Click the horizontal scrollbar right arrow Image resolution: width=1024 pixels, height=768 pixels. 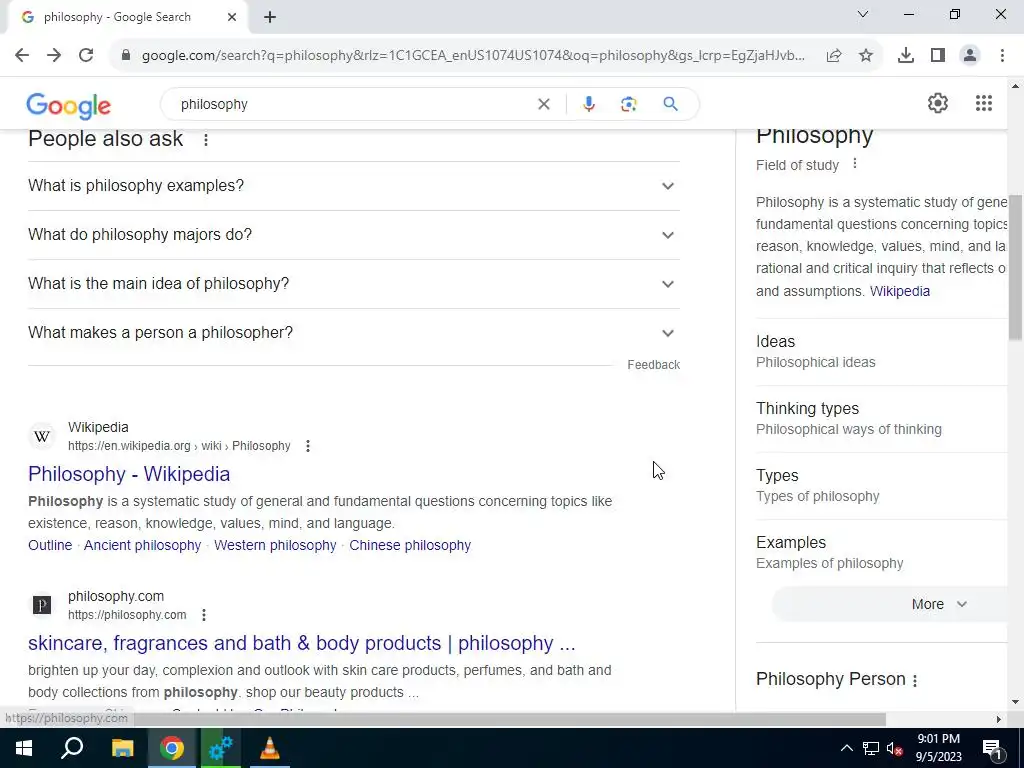pos(999,719)
